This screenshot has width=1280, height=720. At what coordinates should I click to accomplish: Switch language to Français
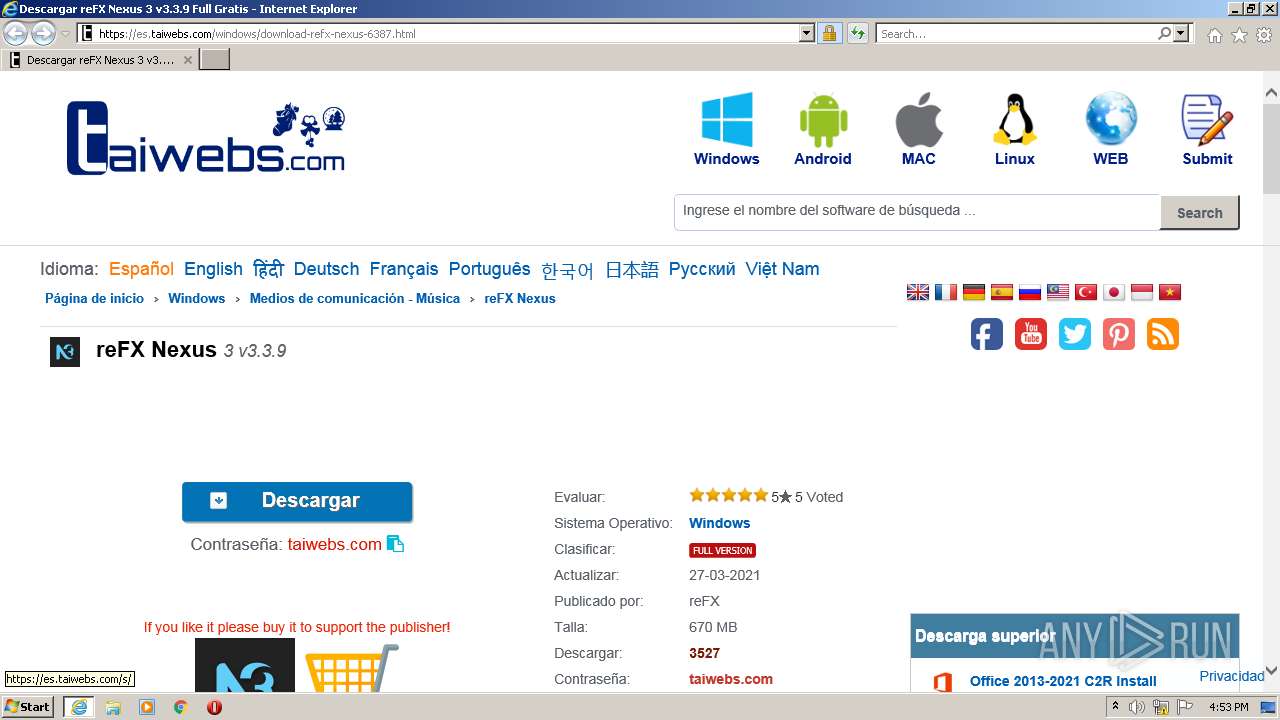tap(404, 269)
